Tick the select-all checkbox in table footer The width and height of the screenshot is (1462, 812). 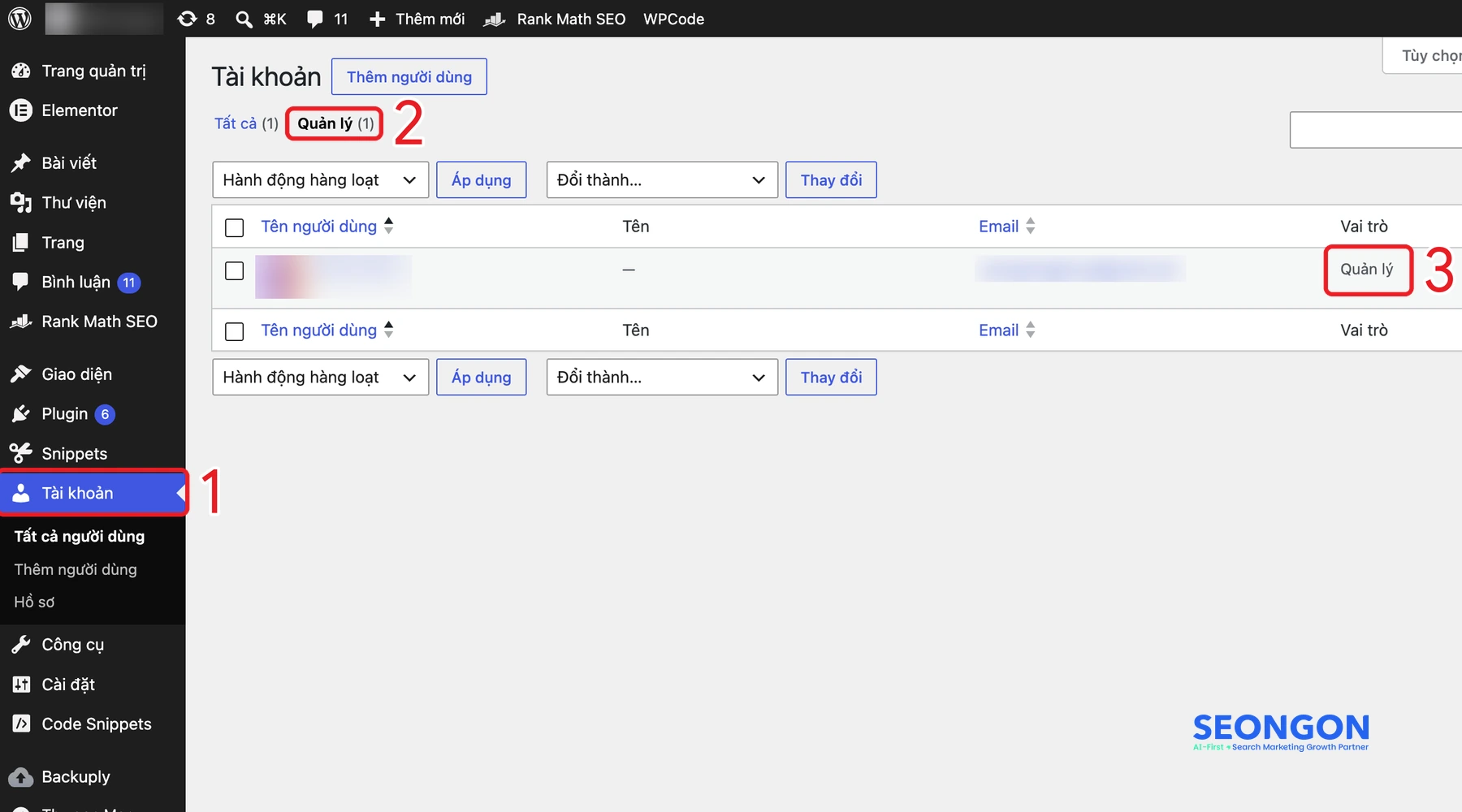point(235,331)
